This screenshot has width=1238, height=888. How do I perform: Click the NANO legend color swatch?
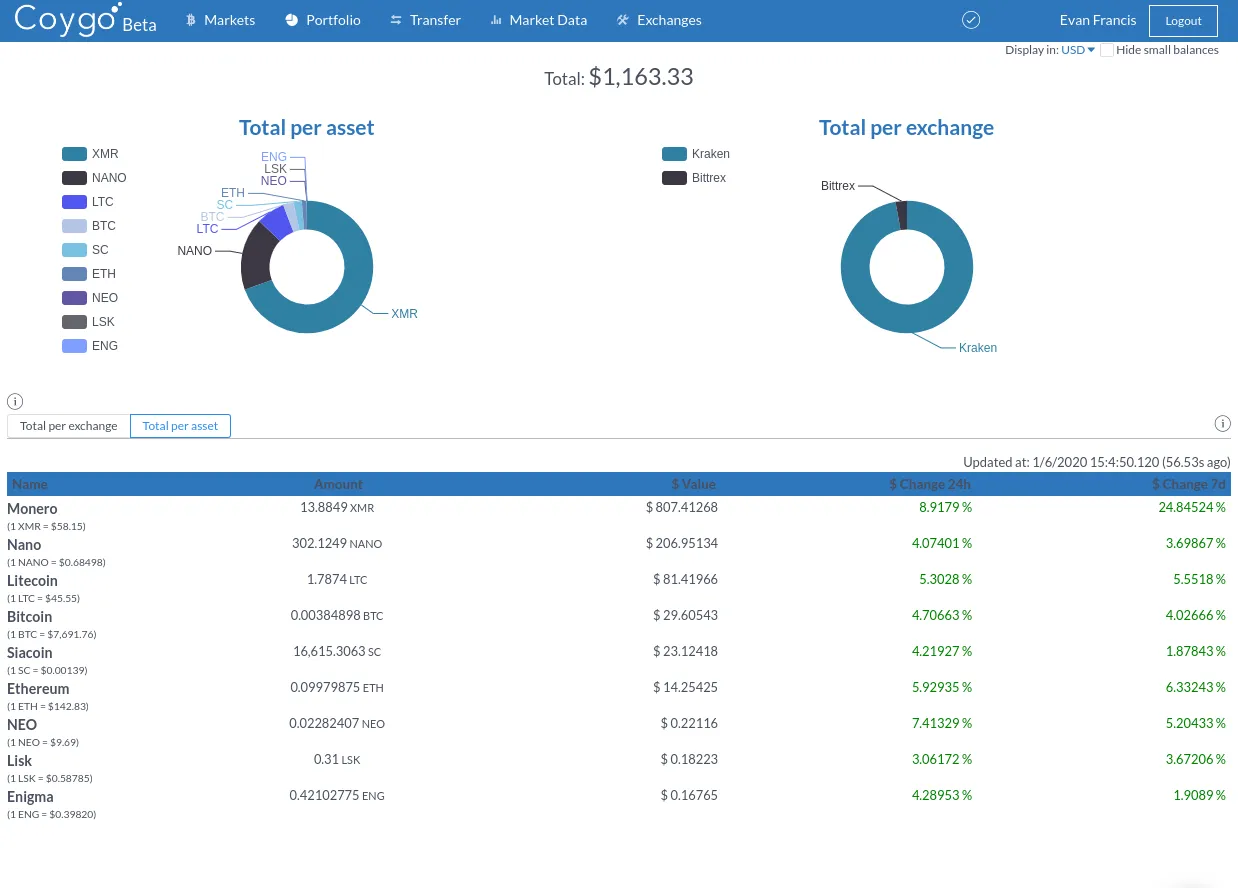coord(74,178)
